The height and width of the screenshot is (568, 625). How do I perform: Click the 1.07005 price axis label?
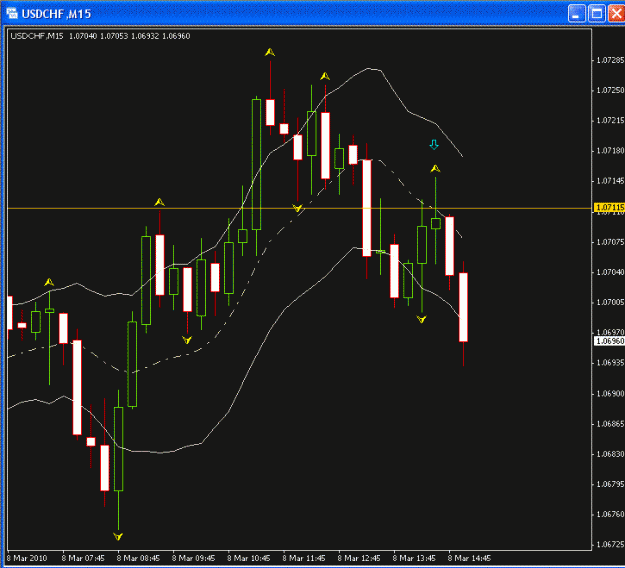tap(610, 302)
